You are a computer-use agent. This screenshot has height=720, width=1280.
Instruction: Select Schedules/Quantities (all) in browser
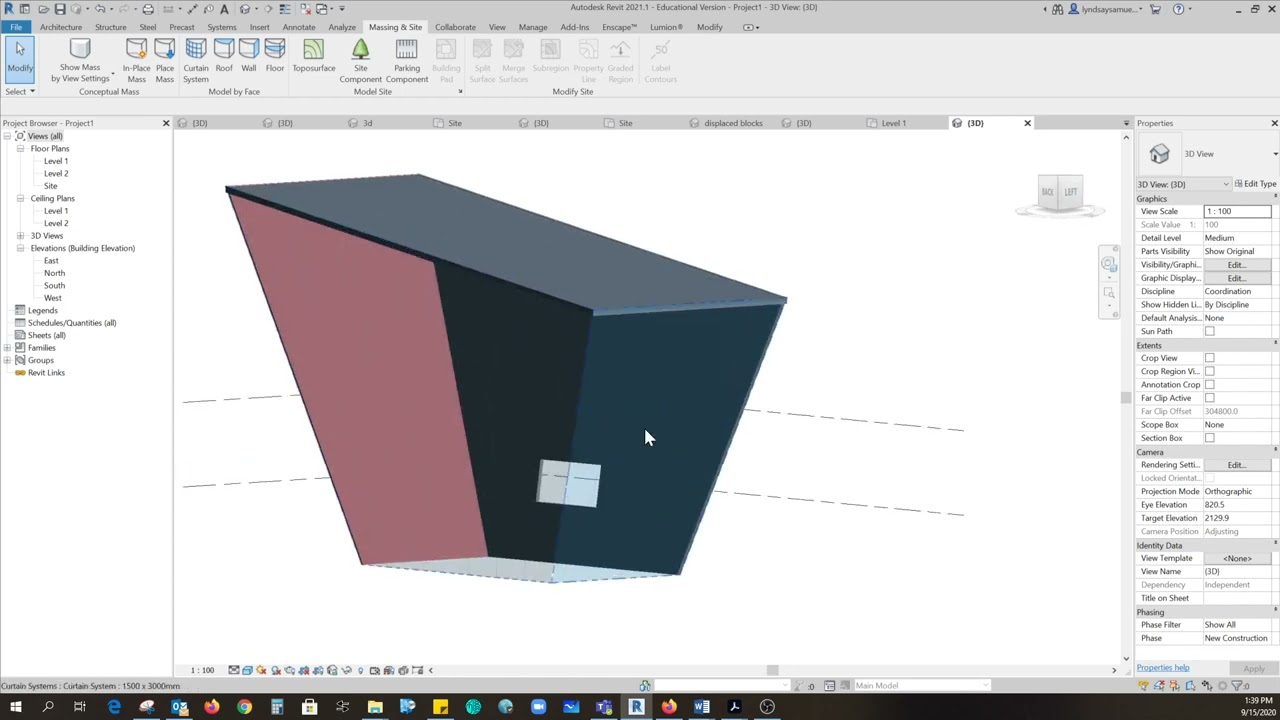tap(72, 323)
